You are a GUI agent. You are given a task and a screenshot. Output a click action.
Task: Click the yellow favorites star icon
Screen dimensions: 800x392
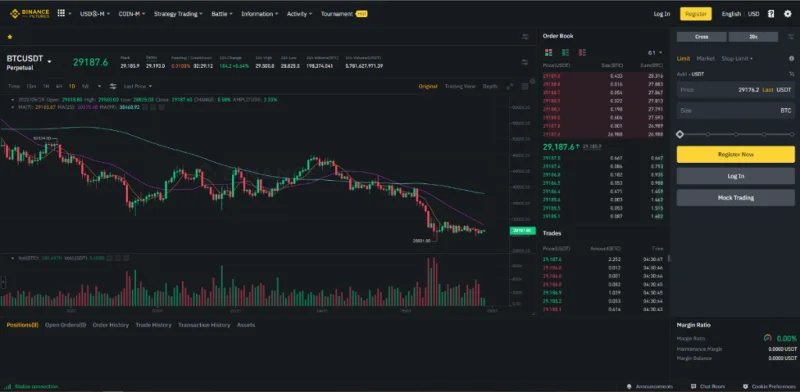click(x=10, y=37)
